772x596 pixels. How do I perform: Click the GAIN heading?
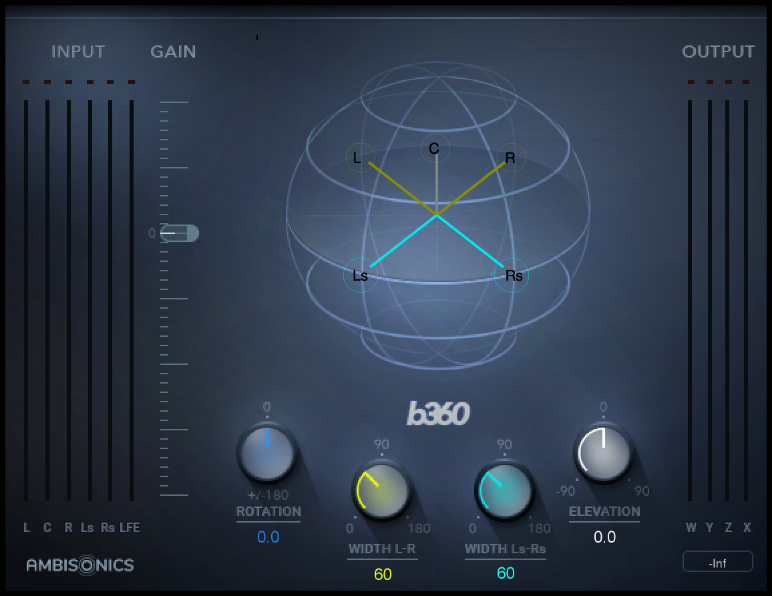click(x=173, y=52)
